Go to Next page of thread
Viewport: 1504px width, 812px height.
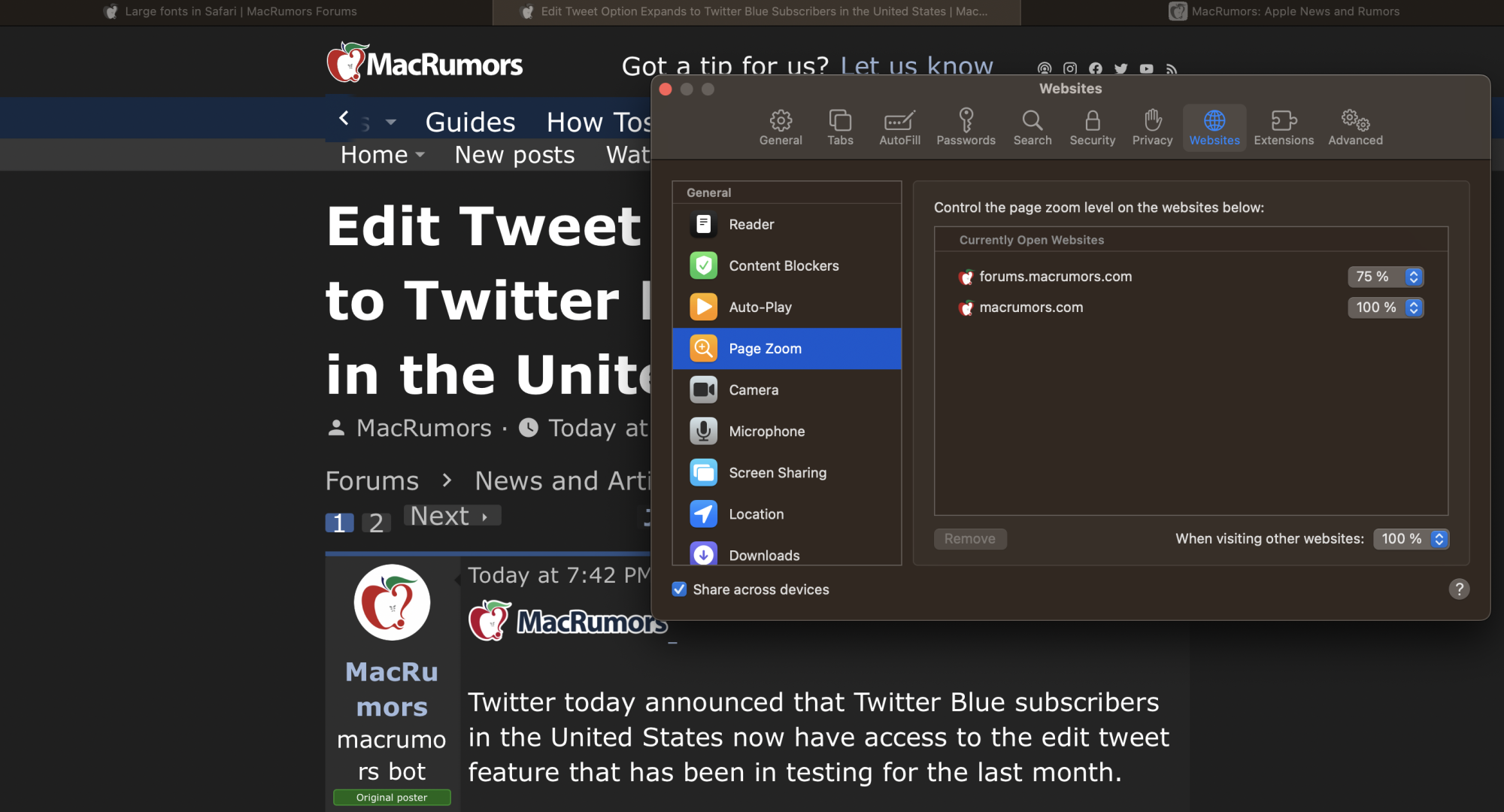451,517
